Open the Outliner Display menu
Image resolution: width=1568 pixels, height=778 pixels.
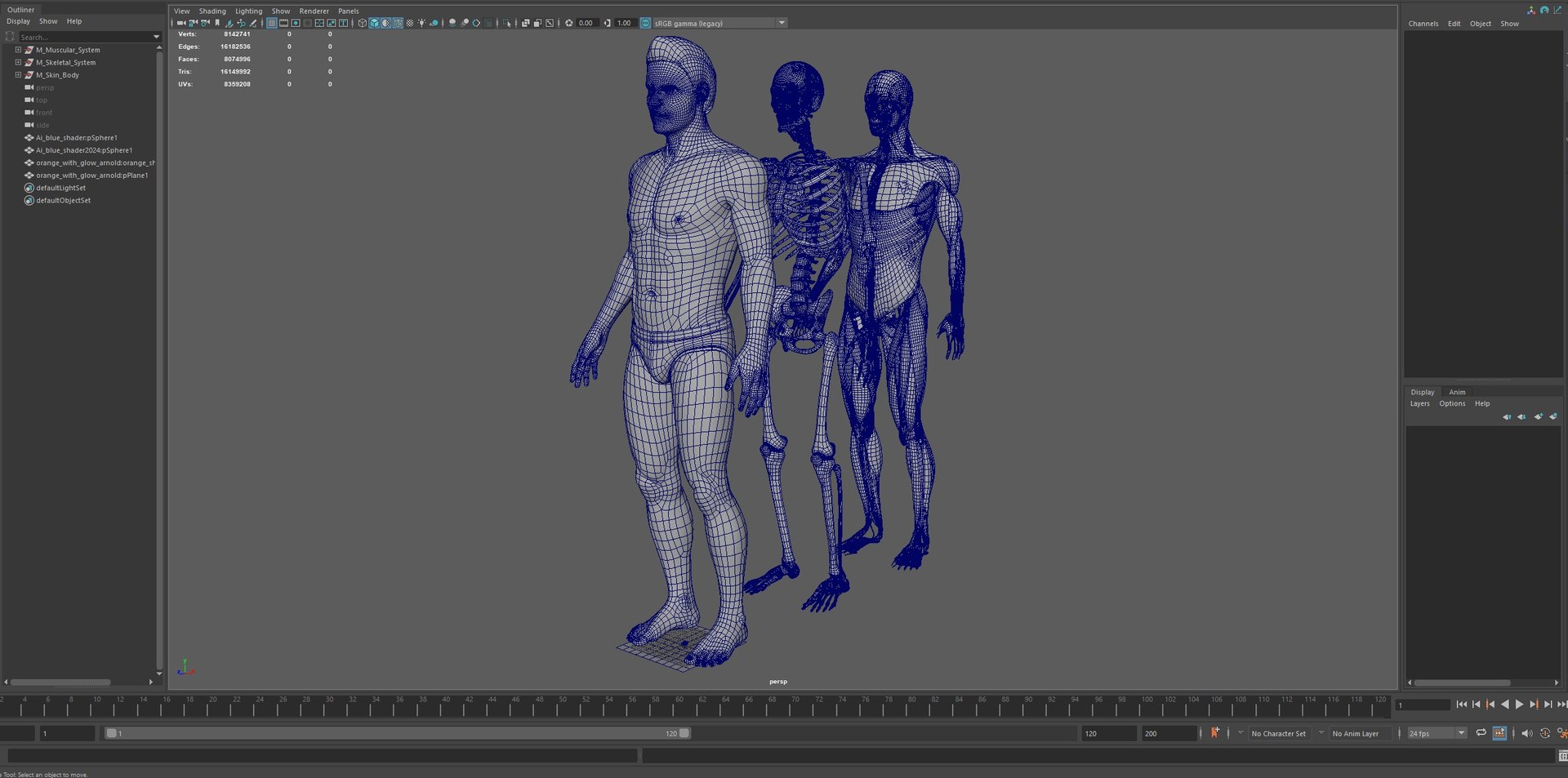point(18,21)
